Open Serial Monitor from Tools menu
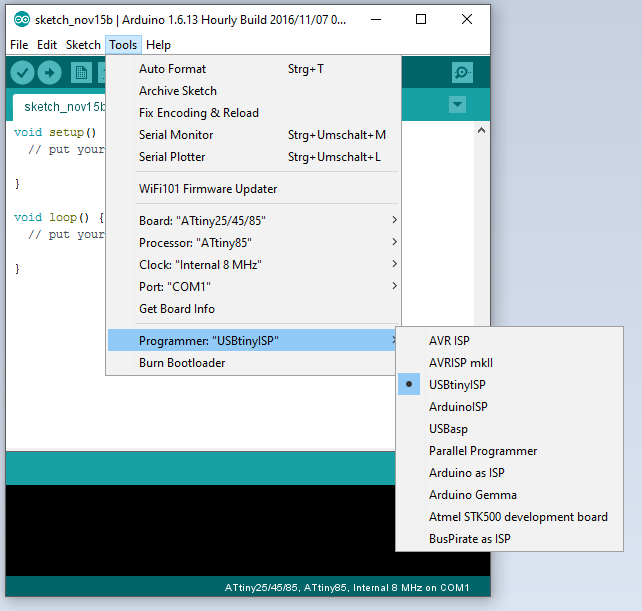This screenshot has height=611, width=642. pyautogui.click(x=253, y=135)
